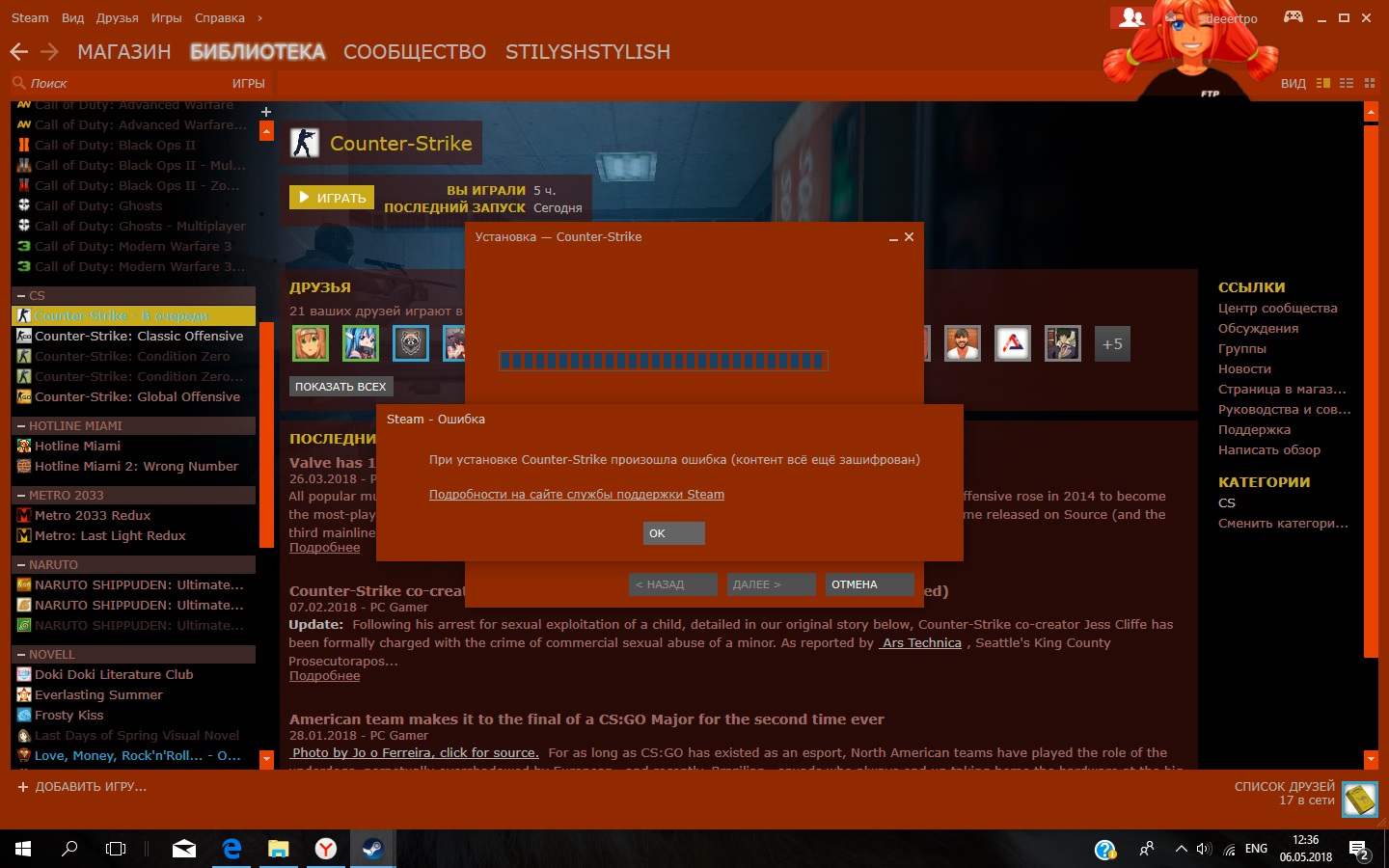The width and height of the screenshot is (1389, 868).
Task: Open the Сменить категории link
Action: click(x=1283, y=524)
